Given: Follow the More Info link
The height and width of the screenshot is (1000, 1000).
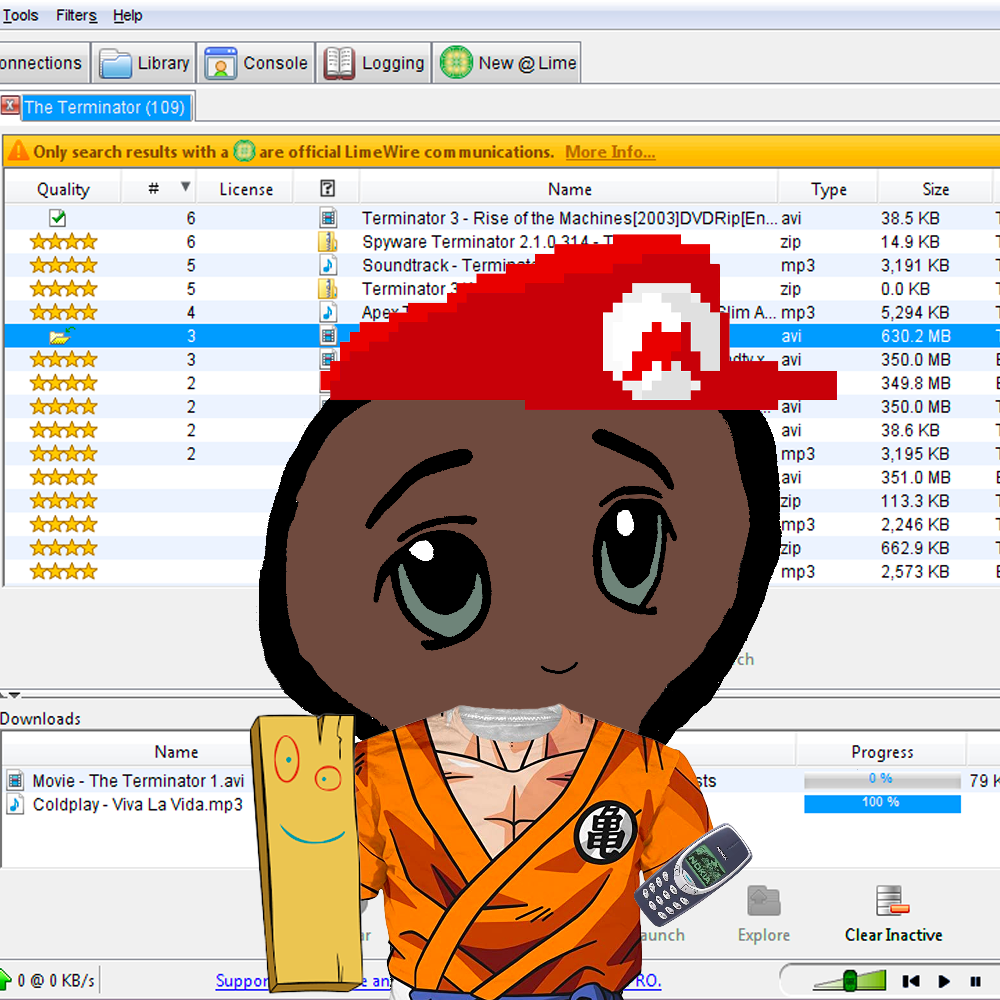Looking at the screenshot, I should tap(610, 152).
